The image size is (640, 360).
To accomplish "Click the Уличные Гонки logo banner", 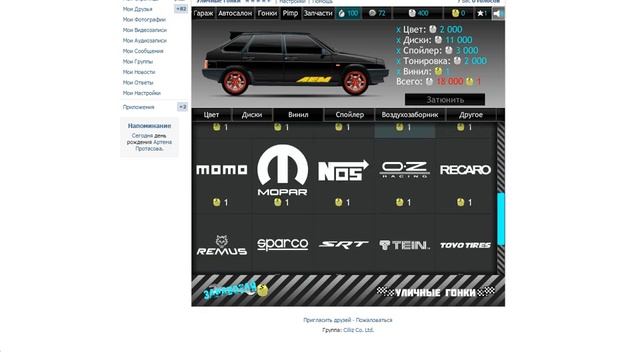I will (x=436, y=292).
